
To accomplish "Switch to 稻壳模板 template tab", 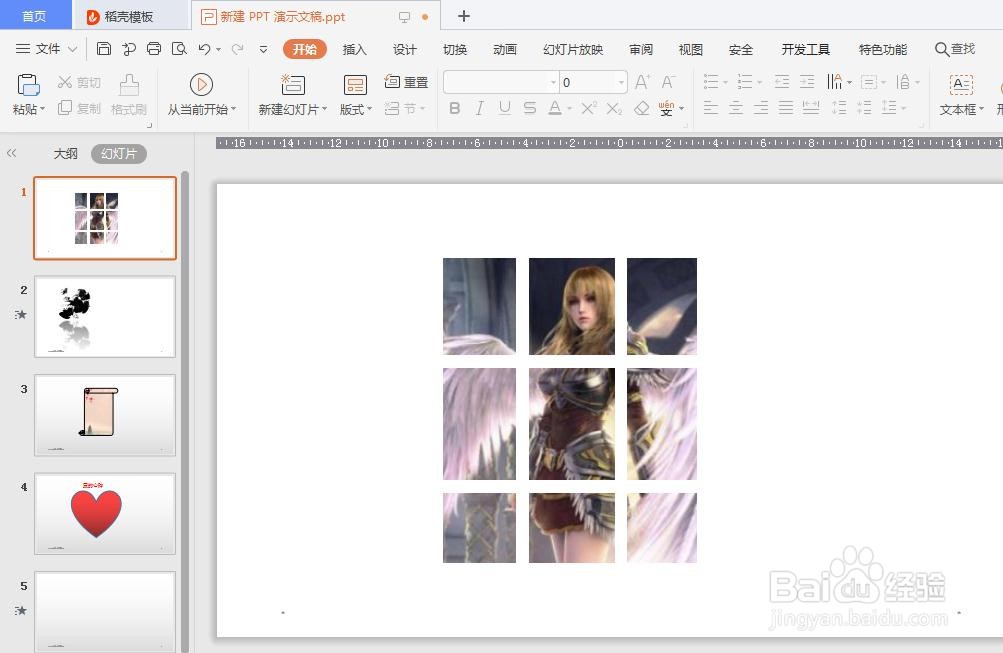I will pyautogui.click(x=129, y=17).
